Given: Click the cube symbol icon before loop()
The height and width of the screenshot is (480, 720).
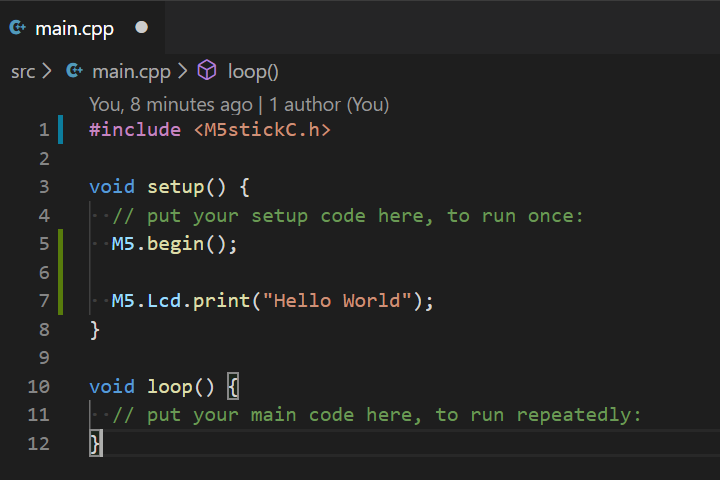Looking at the screenshot, I should tap(207, 71).
